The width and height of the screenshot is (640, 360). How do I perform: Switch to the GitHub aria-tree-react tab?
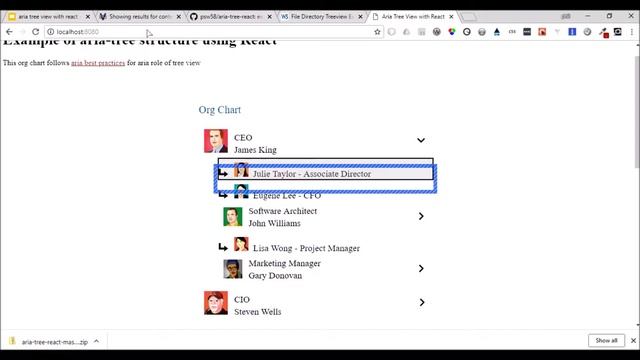pos(231,17)
